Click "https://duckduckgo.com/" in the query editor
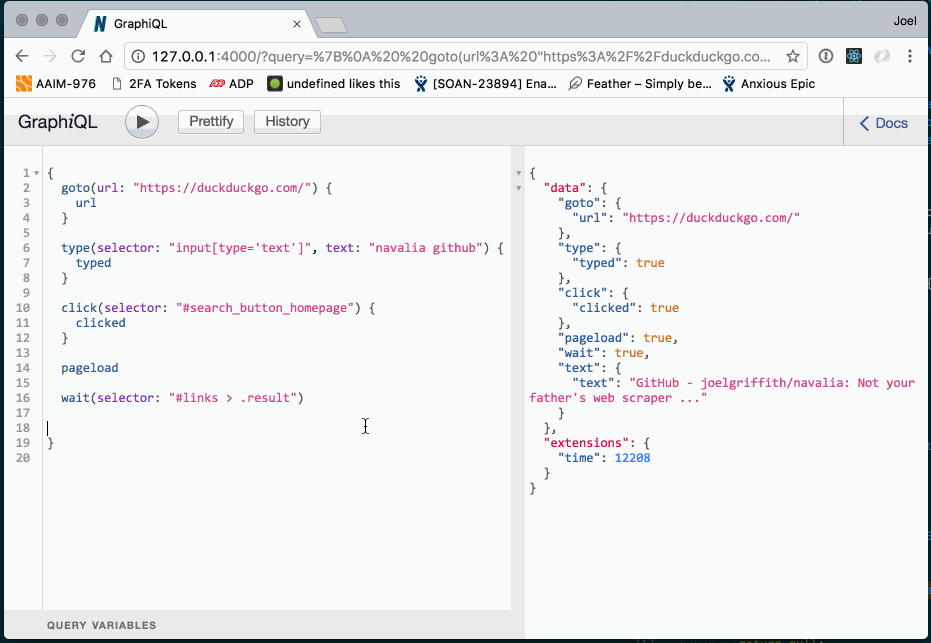Viewport: 931px width, 643px height. pyautogui.click(x=222, y=188)
